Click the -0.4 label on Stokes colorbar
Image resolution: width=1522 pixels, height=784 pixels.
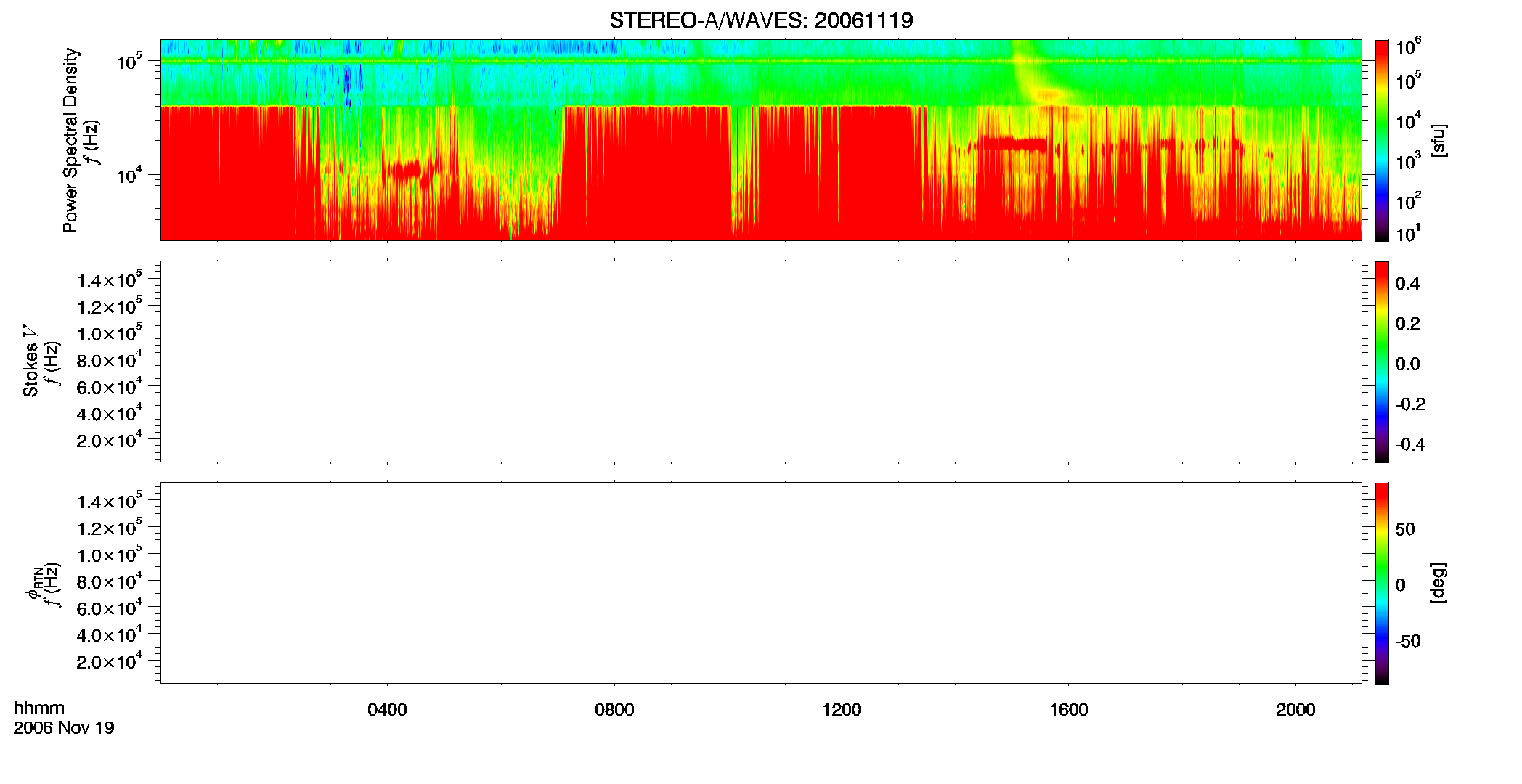[1410, 445]
